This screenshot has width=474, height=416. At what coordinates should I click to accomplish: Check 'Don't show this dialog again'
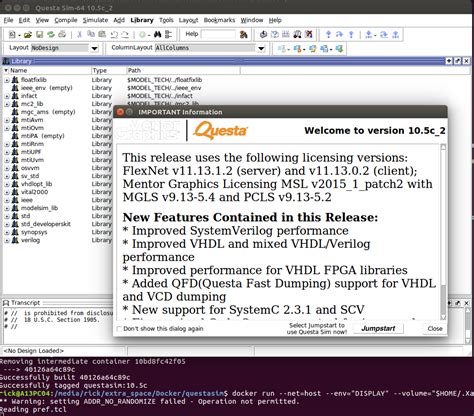pos(119,329)
